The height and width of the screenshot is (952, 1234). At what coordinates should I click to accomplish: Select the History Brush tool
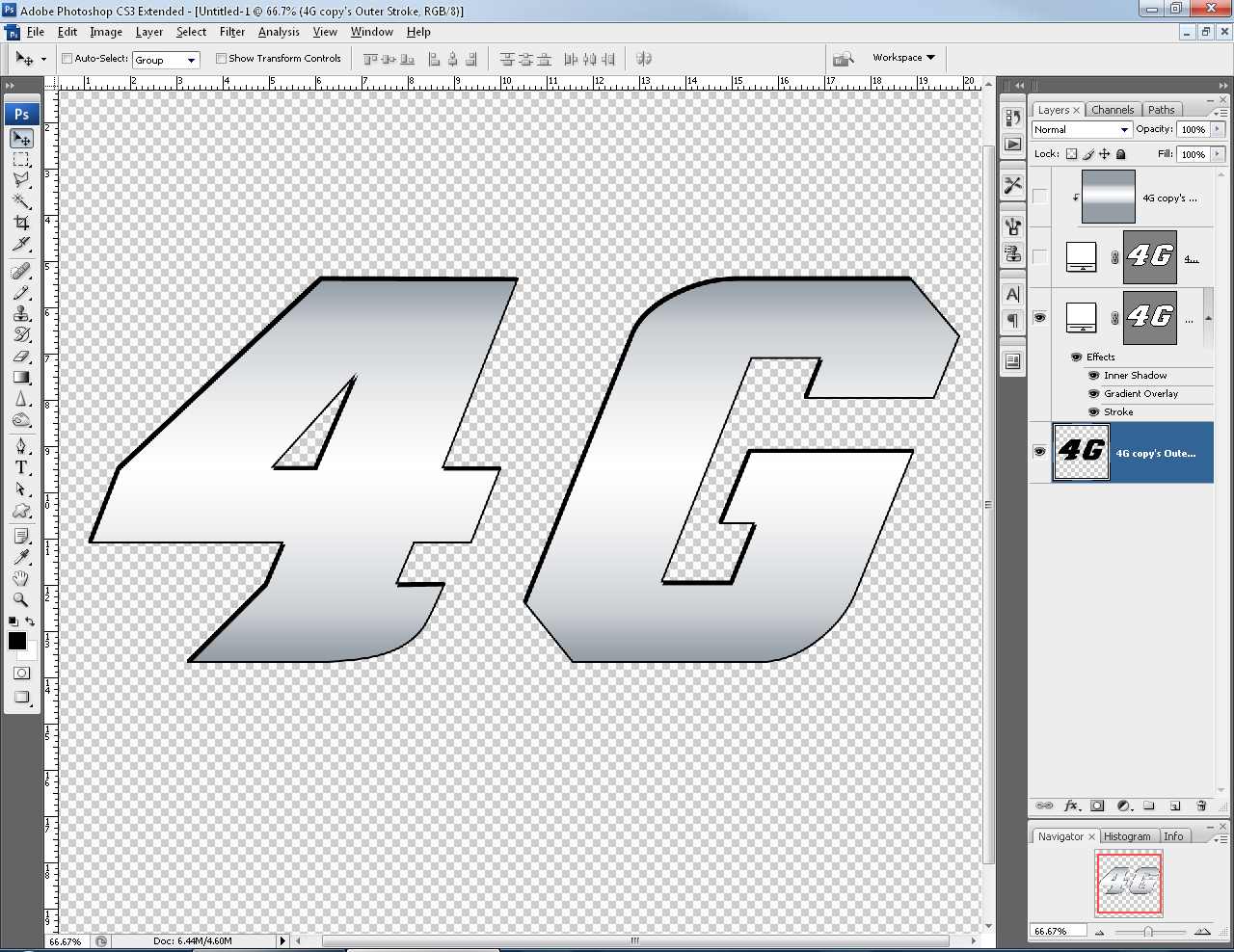(x=21, y=334)
